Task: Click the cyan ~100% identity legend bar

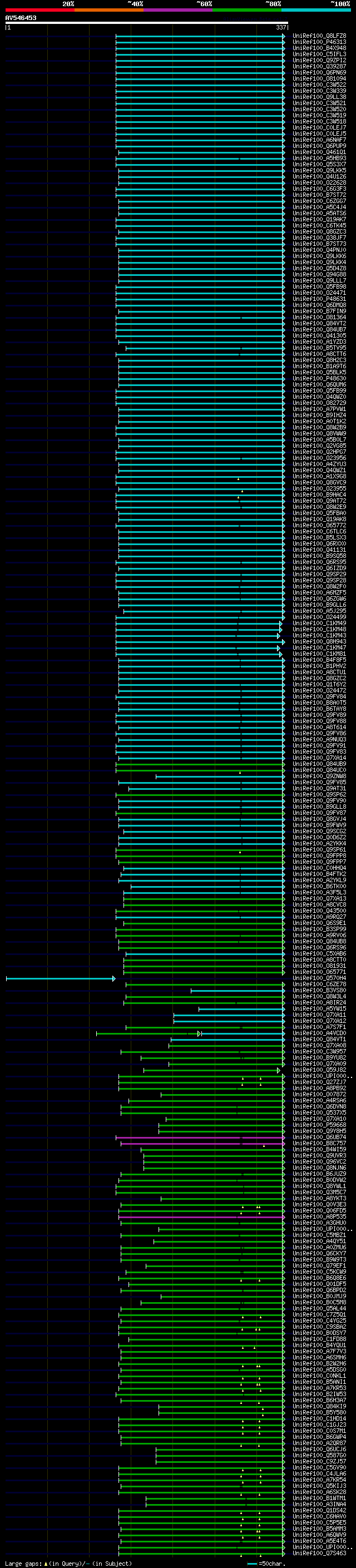Action: (316, 10)
